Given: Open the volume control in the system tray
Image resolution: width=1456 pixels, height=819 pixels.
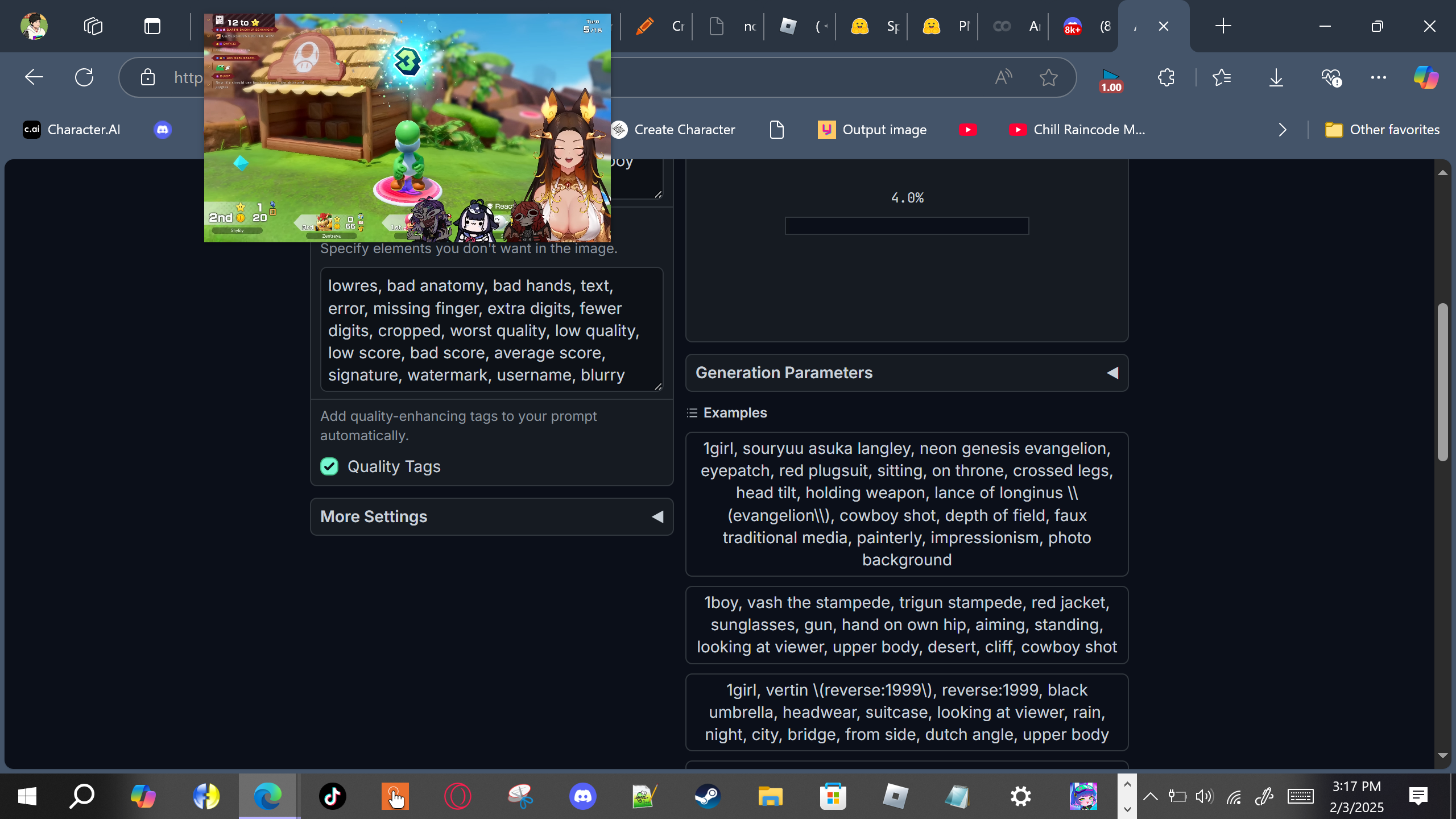Looking at the screenshot, I should [1204, 796].
